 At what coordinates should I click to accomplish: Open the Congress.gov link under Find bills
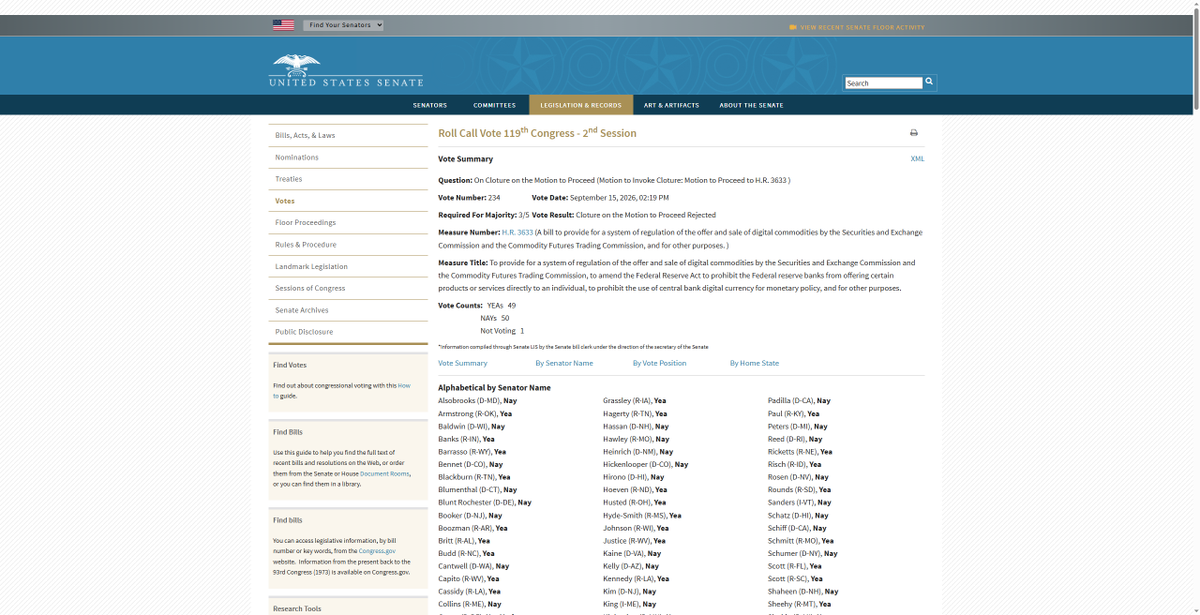377,551
